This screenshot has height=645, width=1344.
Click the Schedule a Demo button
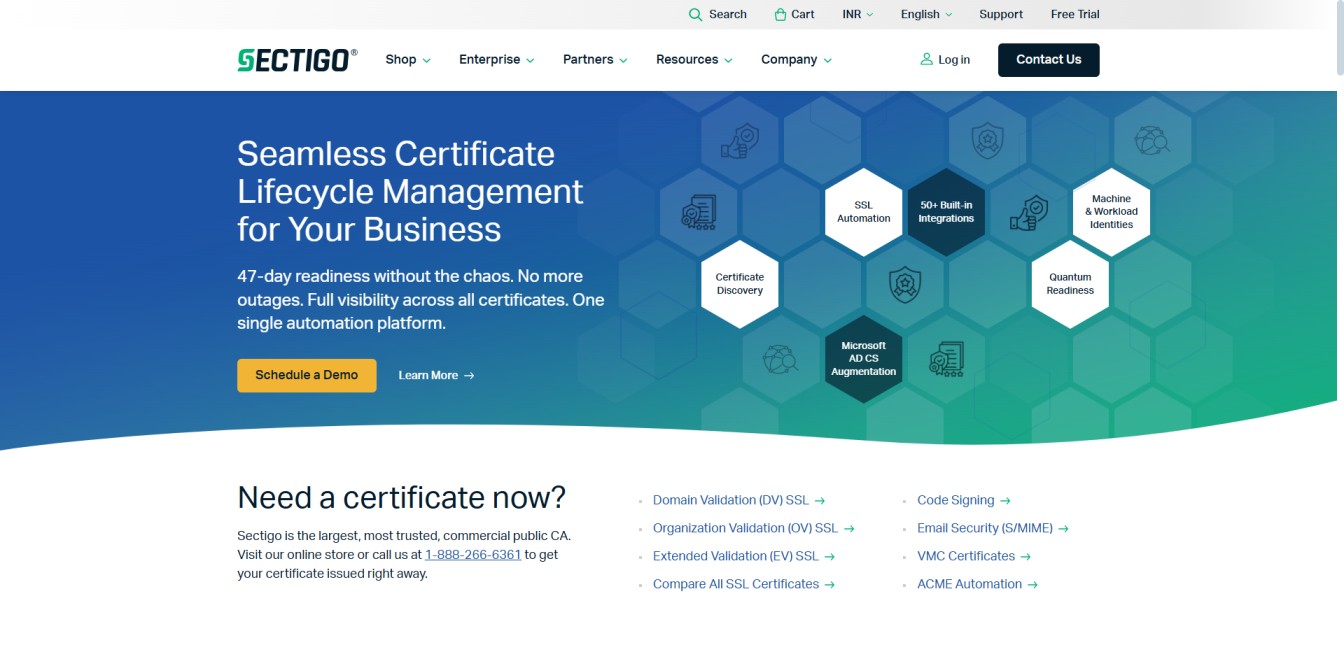306,375
